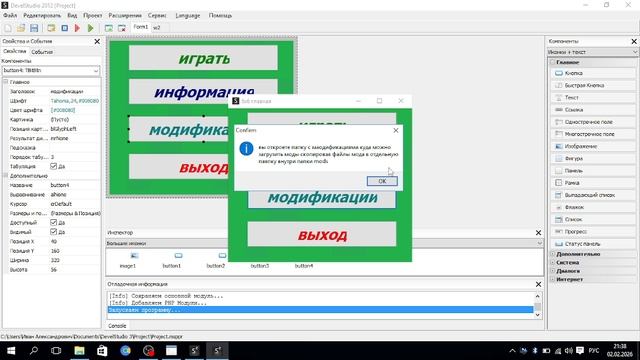Select the Статус панель component
Viewport: 640px width, 360px height.
[x=592, y=244]
